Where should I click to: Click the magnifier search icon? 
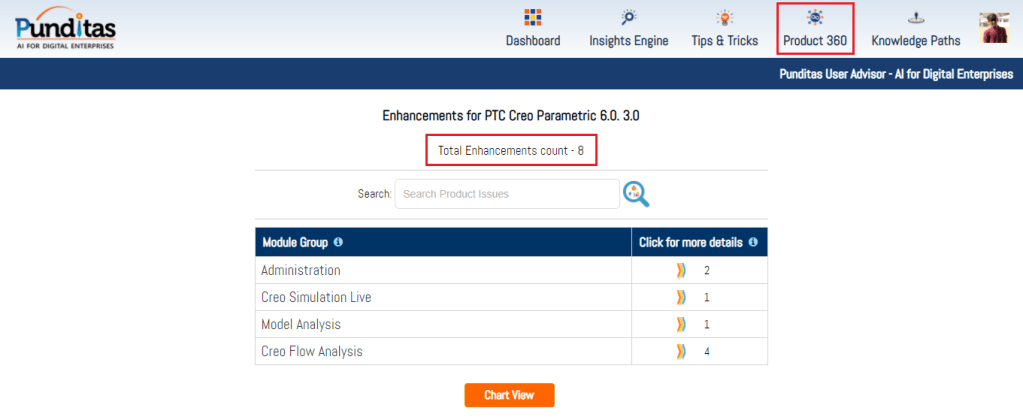click(x=636, y=194)
